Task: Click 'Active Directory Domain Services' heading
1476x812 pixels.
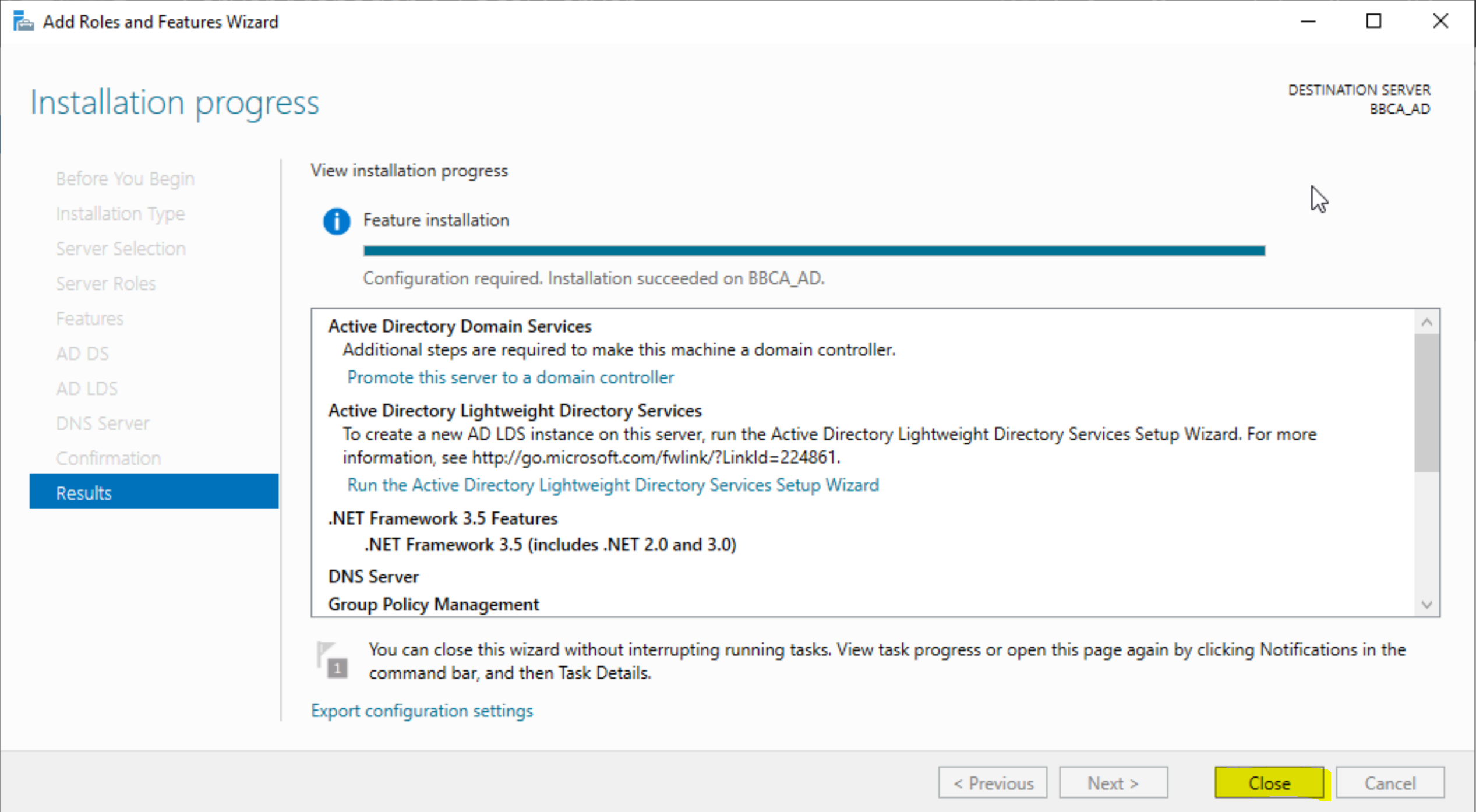Action: [460, 326]
